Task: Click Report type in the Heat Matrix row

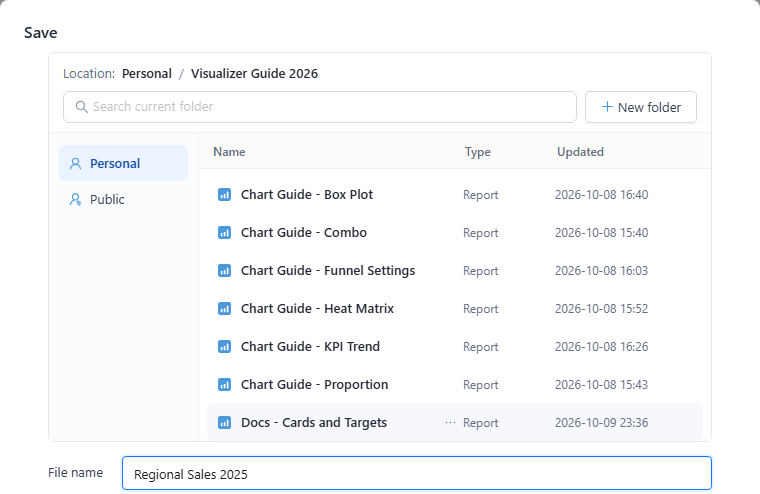Action: [480, 309]
